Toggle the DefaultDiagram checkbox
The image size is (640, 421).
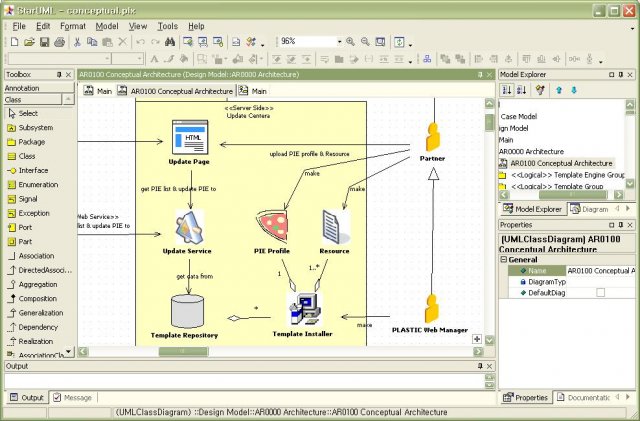[x=601, y=293]
